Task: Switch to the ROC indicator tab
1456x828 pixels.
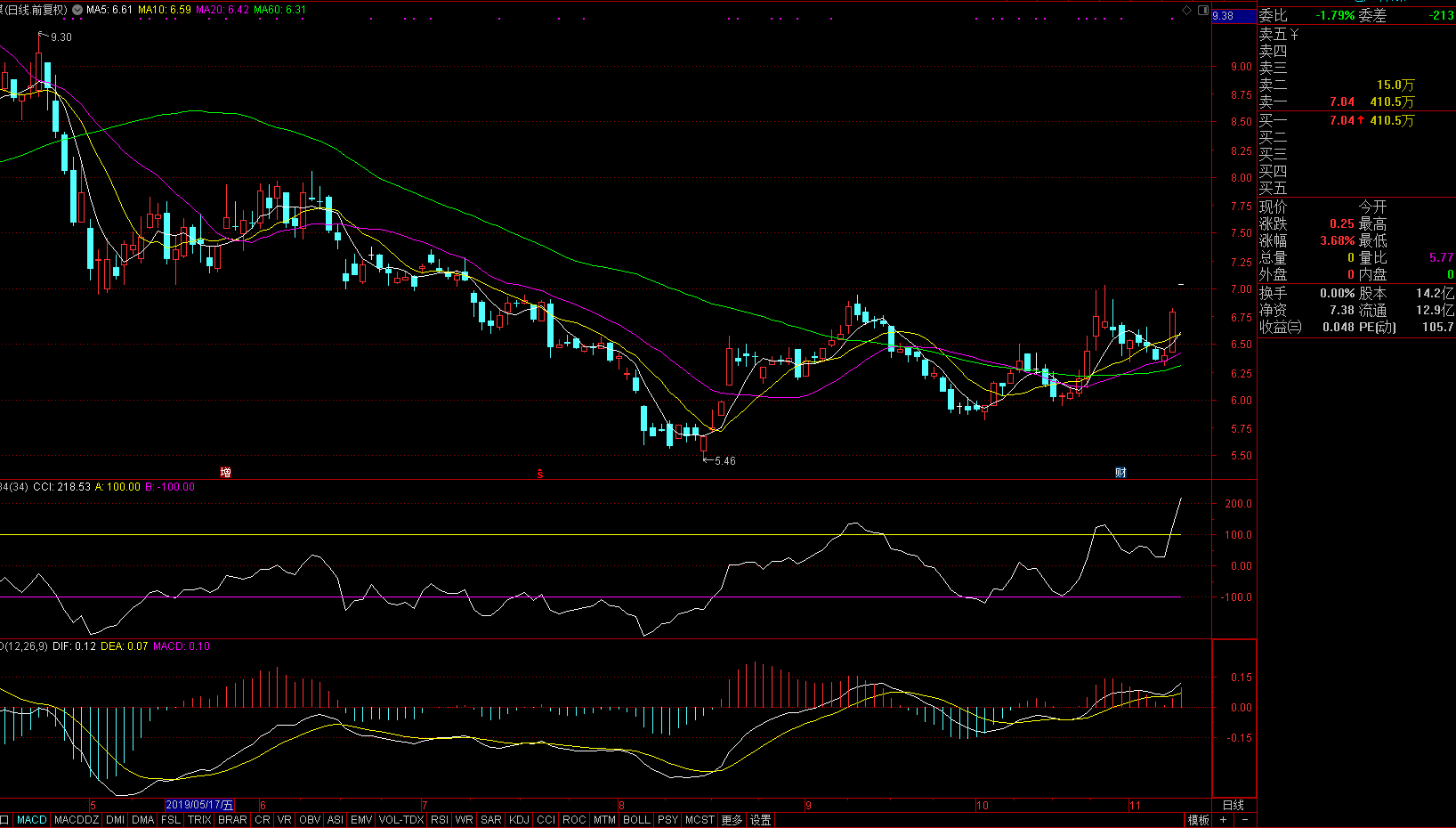Action: (574, 820)
